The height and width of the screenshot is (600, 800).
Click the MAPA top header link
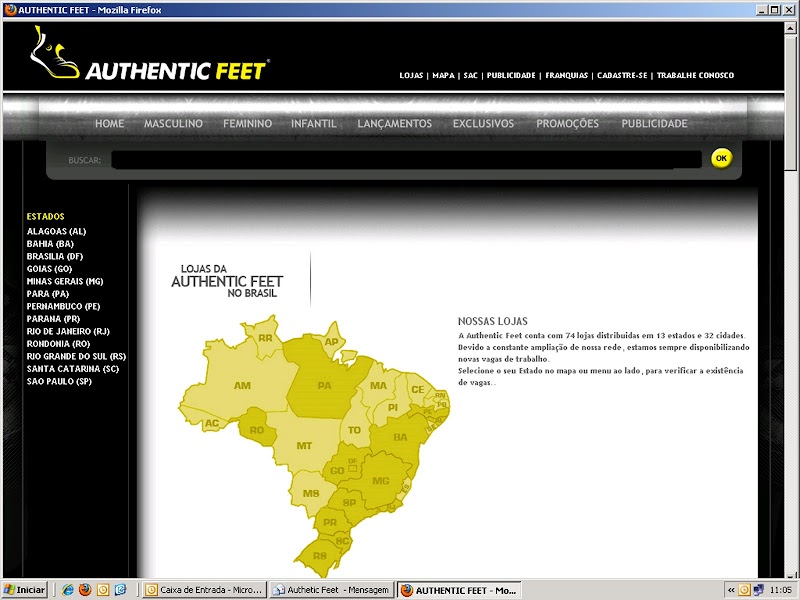443,76
